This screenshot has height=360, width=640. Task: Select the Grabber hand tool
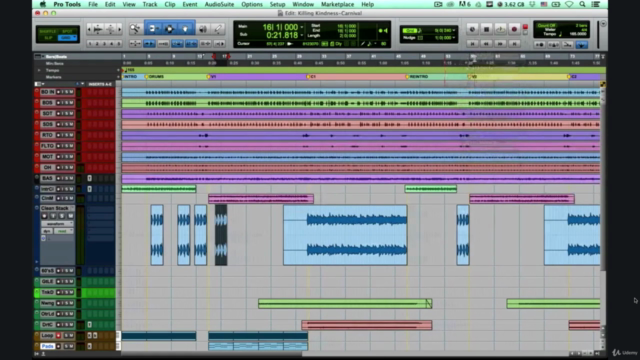point(185,29)
